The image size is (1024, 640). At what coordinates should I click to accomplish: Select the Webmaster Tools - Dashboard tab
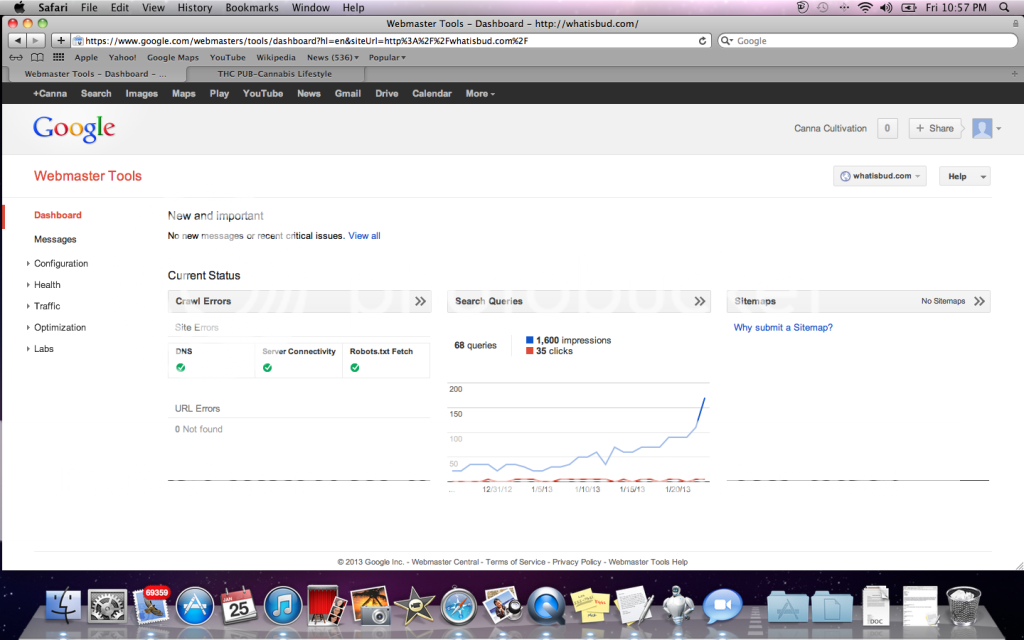95,74
